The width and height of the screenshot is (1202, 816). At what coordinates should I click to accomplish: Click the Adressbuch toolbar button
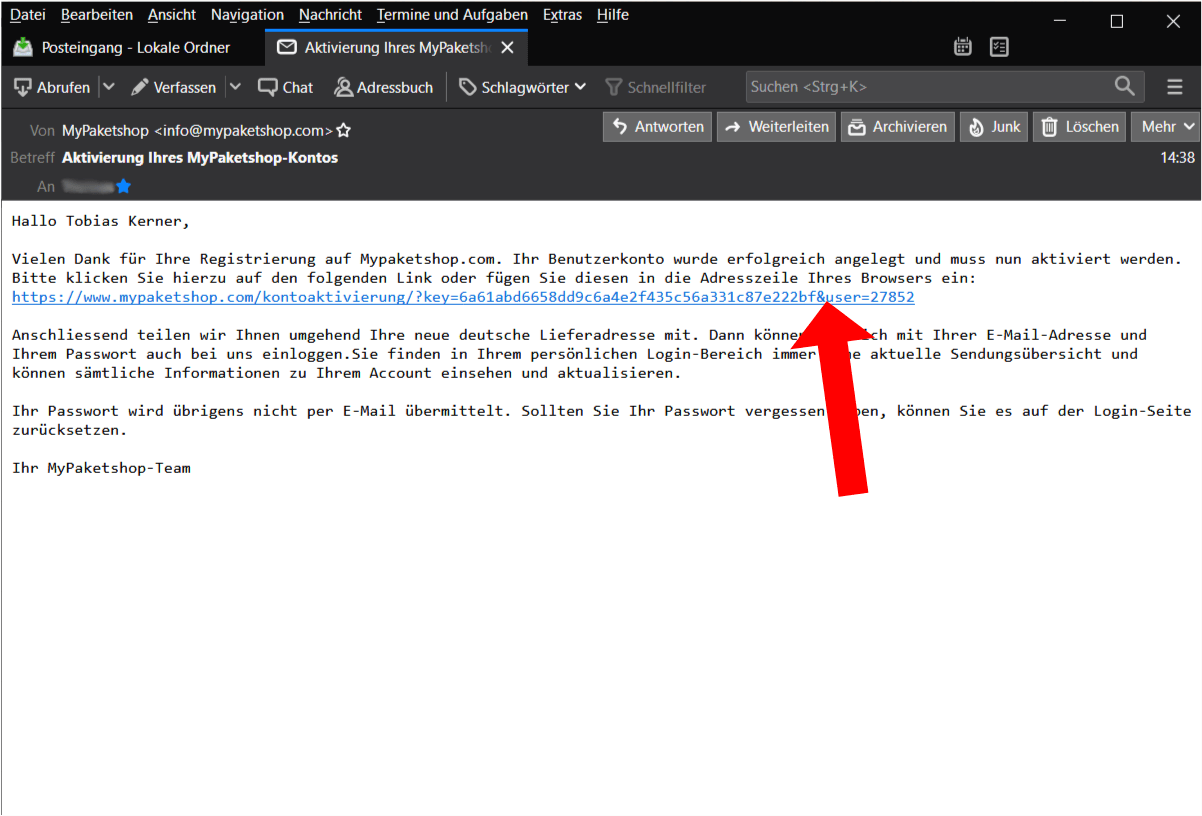pos(384,87)
